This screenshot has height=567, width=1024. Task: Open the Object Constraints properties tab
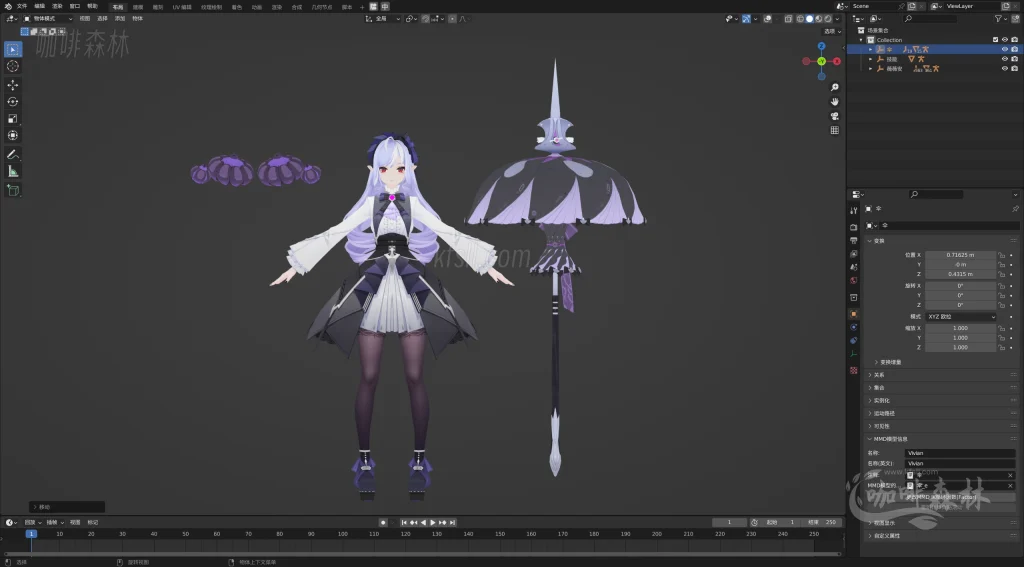(x=854, y=340)
